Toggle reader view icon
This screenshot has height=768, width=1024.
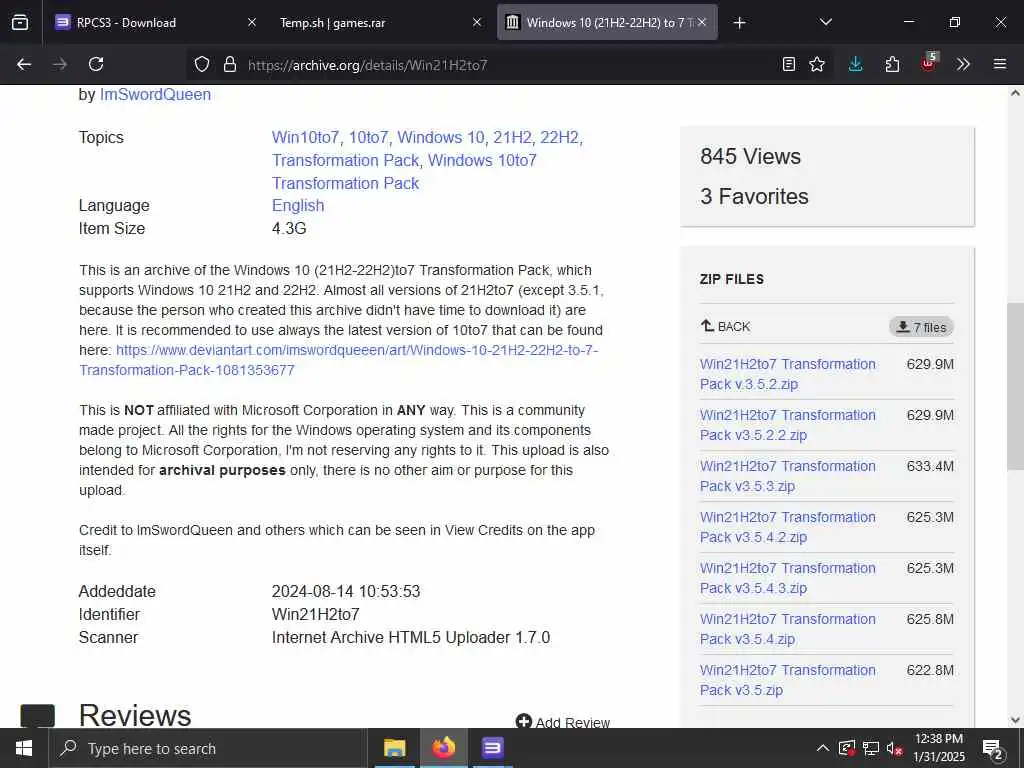pos(789,64)
